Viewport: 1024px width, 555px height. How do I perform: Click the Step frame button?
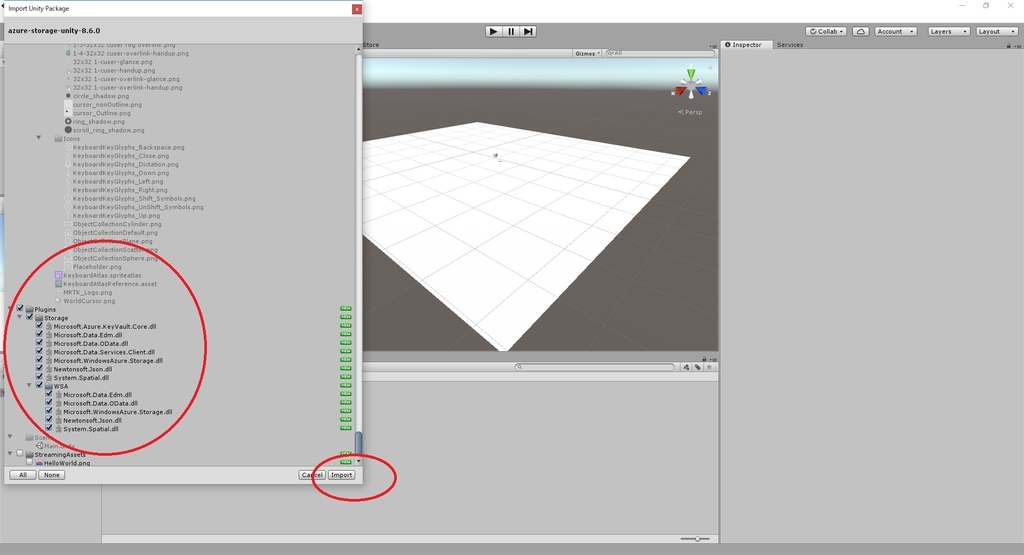pyautogui.click(x=528, y=31)
